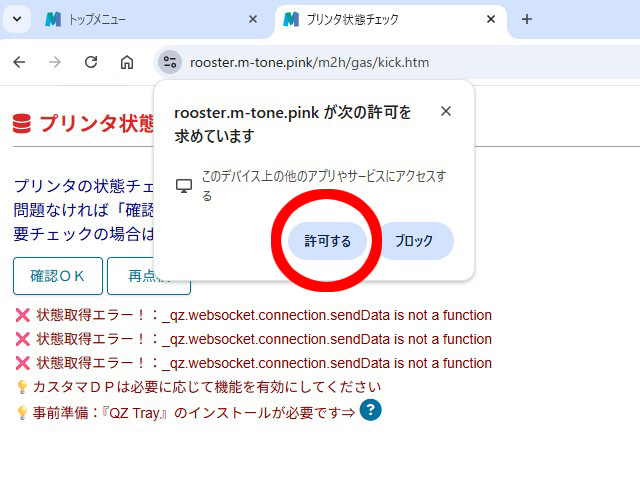Screen dimensions: 640x500
Task: Click the forward arrow icon
Action: 55,62
